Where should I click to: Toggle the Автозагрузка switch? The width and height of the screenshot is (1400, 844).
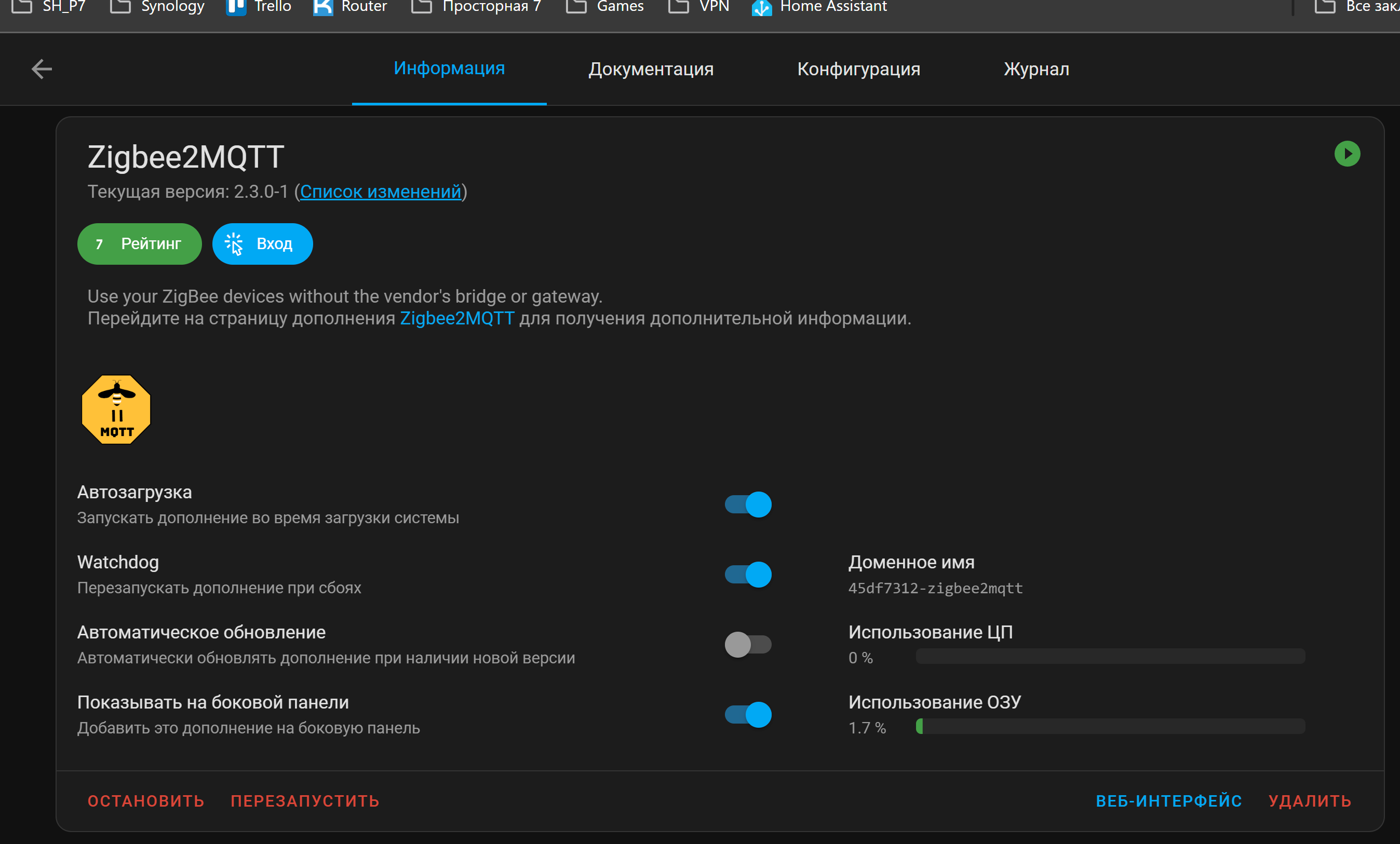tap(748, 505)
